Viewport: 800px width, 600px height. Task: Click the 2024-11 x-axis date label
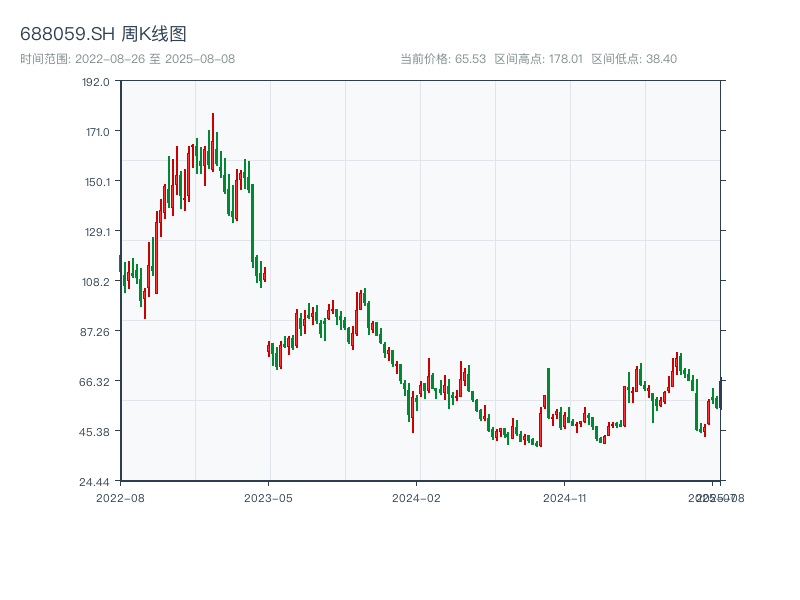tap(565, 497)
